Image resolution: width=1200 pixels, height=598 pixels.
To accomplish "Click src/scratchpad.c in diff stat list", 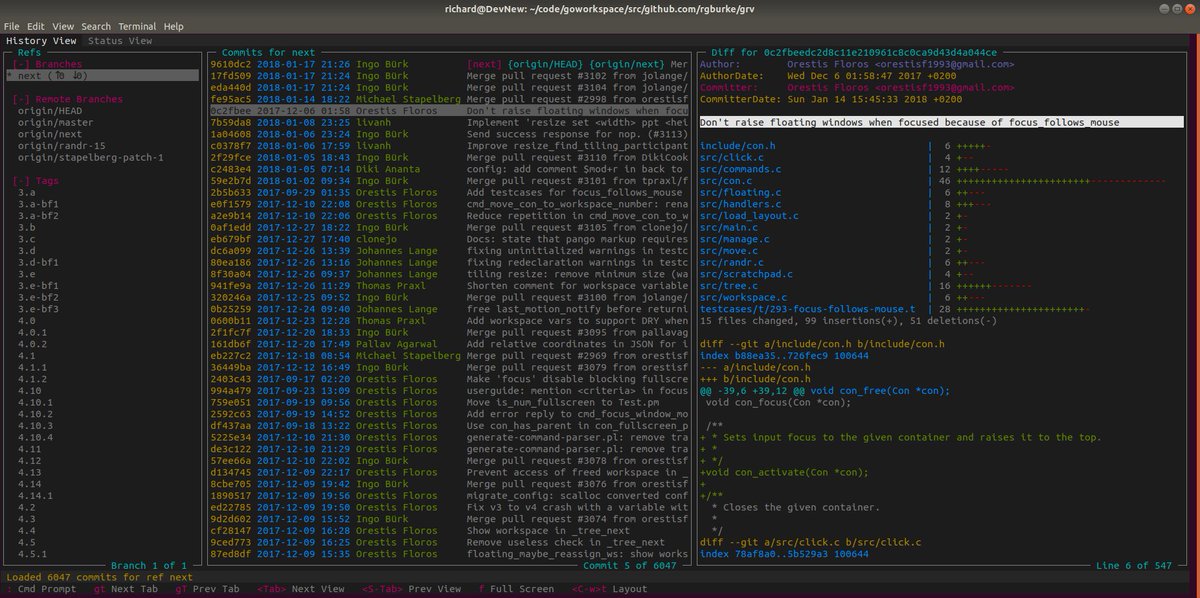I will click(747, 274).
